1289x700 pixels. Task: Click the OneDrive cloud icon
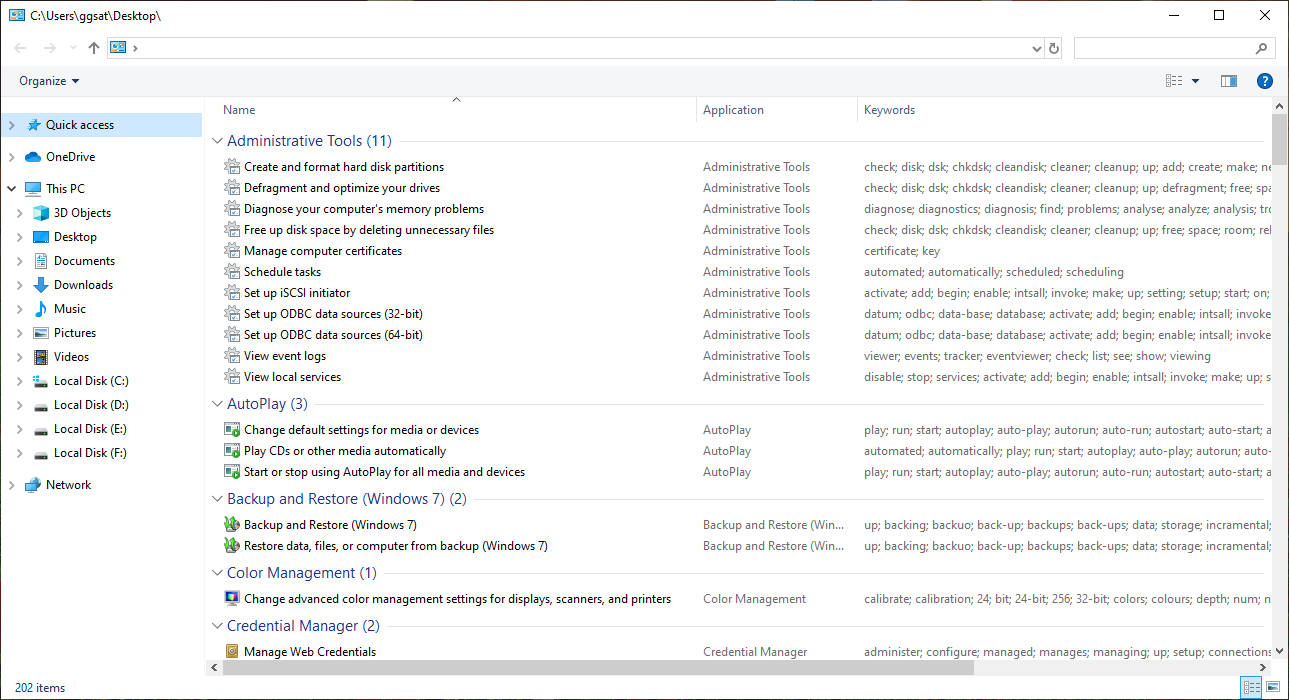[33, 157]
